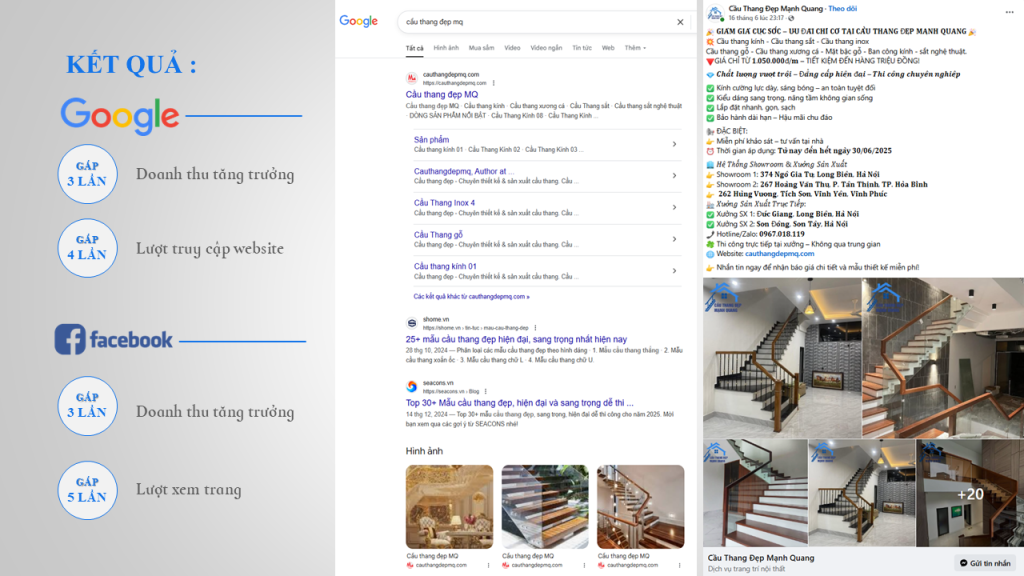
Task: Open the second image result thumbnail with glass stairs
Action: pos(545,507)
